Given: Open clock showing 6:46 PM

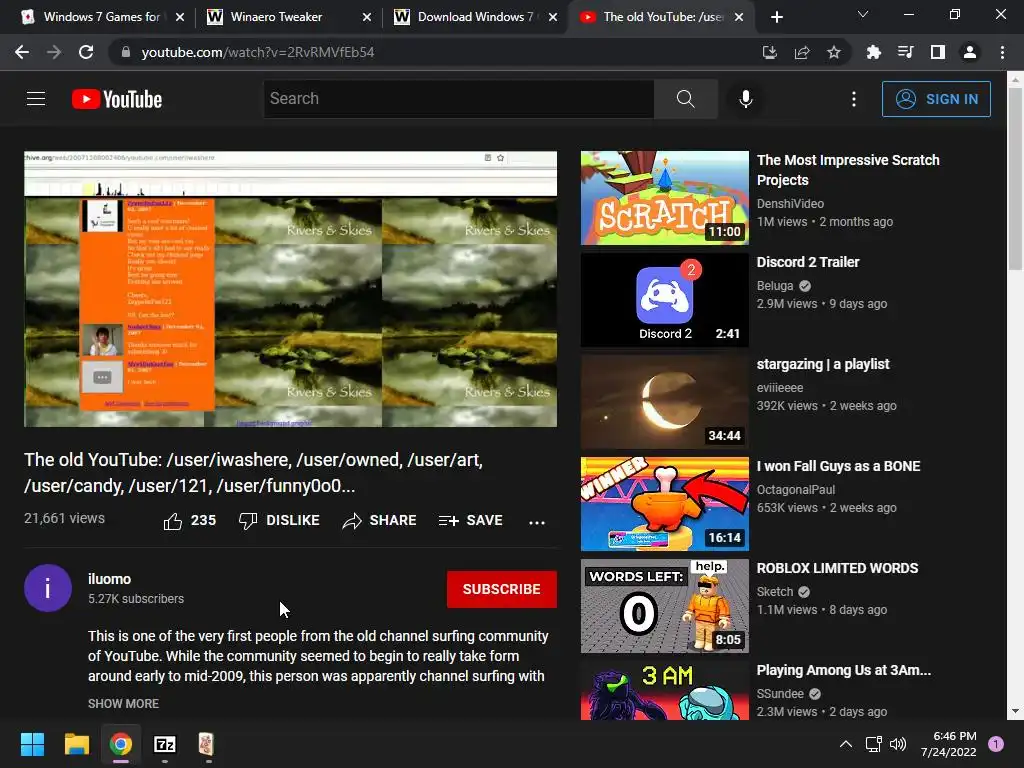Looking at the screenshot, I should (949, 744).
